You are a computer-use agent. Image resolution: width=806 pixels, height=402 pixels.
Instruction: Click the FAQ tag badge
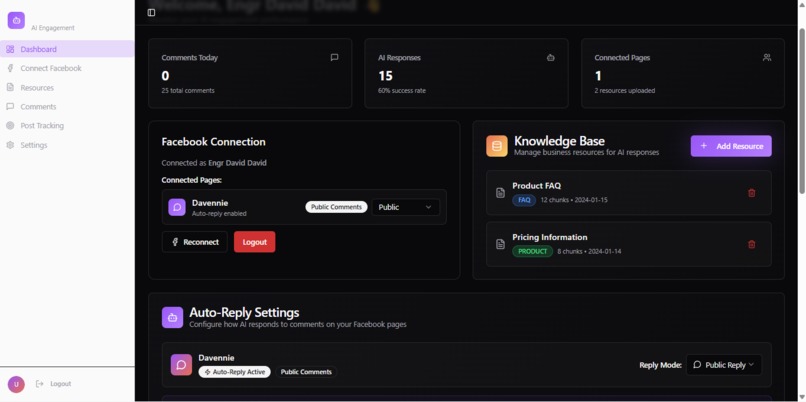pos(524,200)
